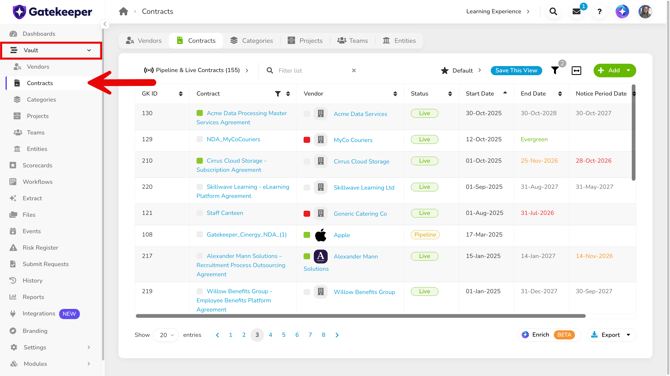Switch to the Teams tab
The height and width of the screenshot is (376, 670).
click(353, 41)
